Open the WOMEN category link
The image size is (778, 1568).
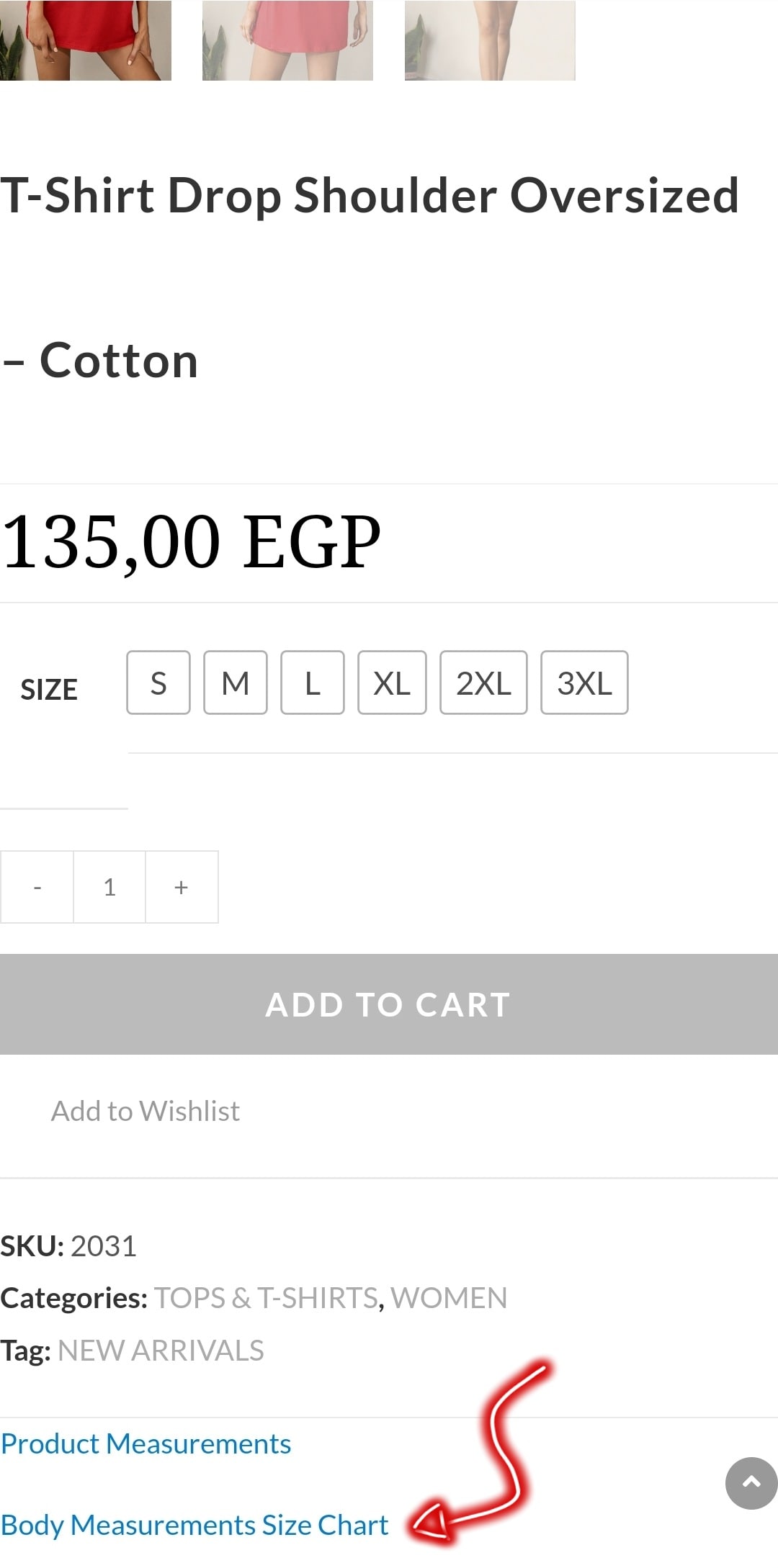[x=449, y=1298]
